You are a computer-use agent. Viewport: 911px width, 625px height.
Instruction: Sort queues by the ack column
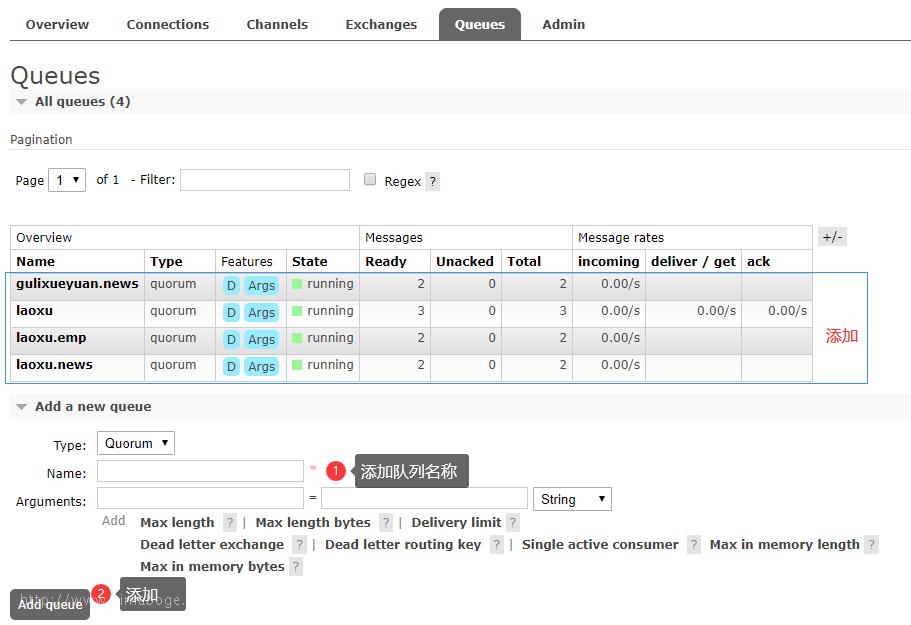point(758,261)
